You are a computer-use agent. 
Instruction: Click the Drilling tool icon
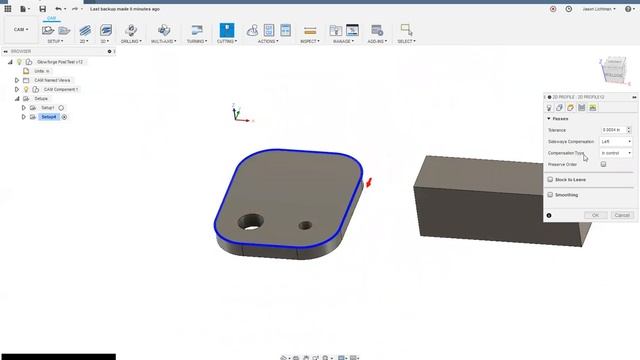[131, 30]
